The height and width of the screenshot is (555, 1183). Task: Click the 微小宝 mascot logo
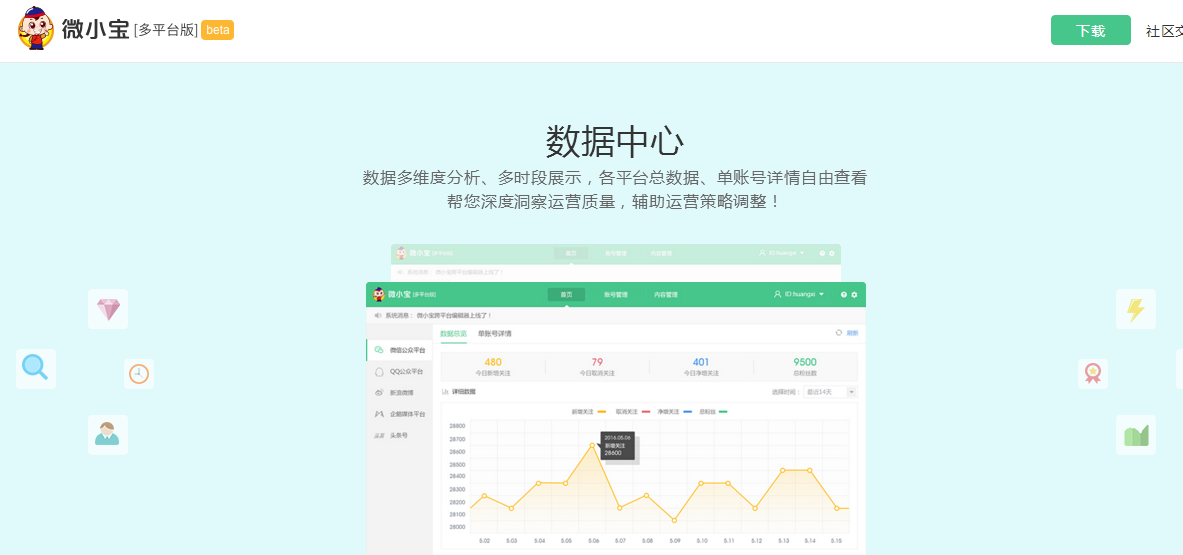pyautogui.click(x=35, y=29)
